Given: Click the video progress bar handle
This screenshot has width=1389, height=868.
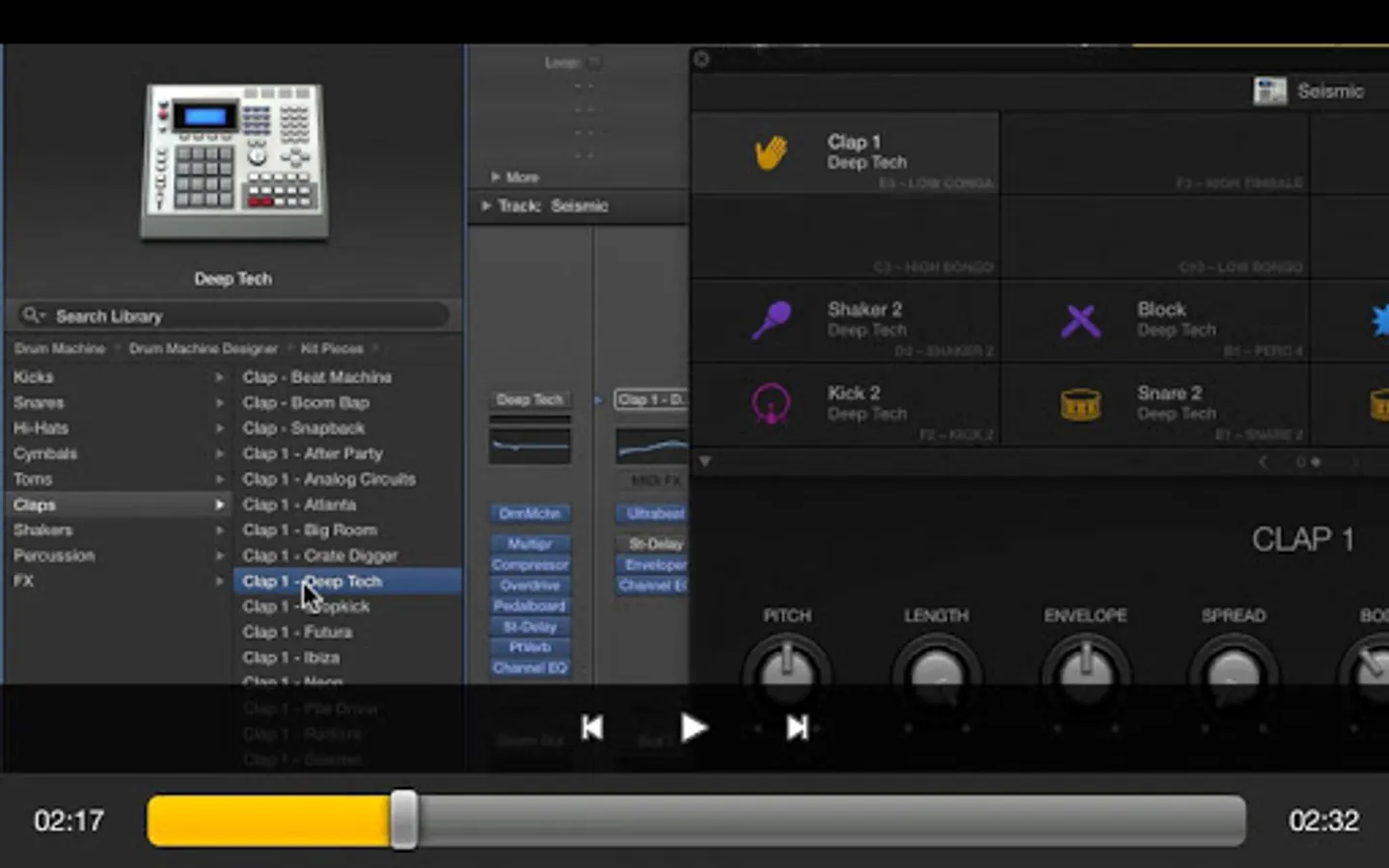Looking at the screenshot, I should pos(404,820).
